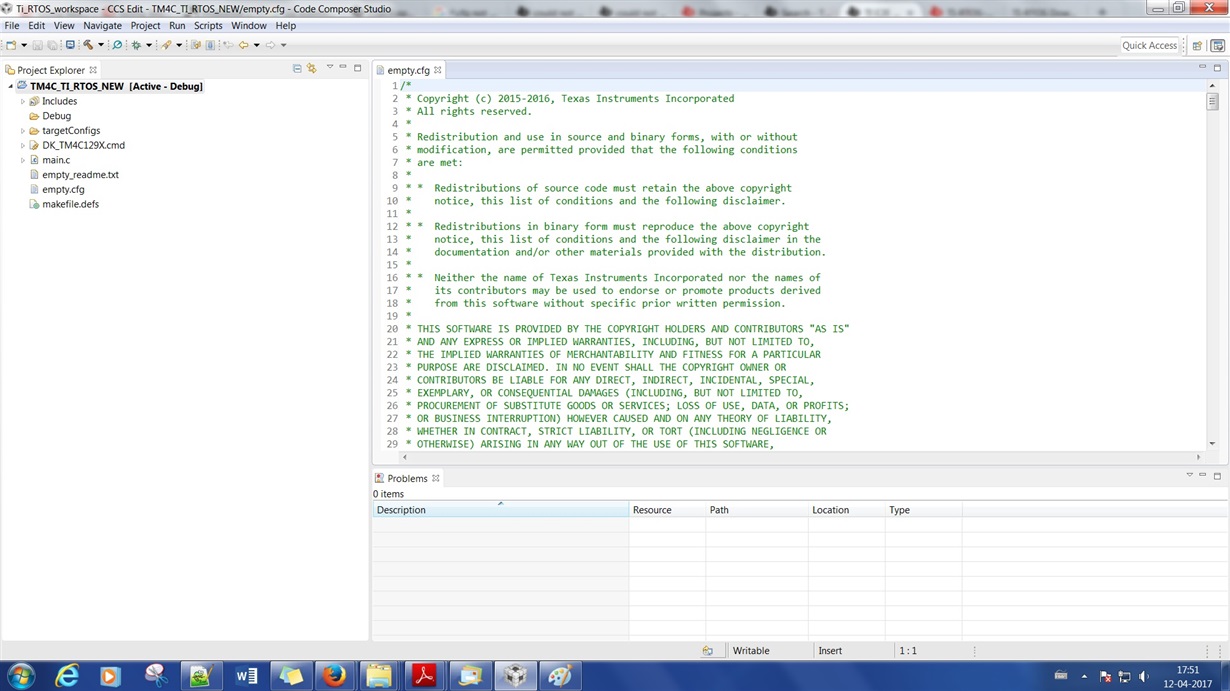Switch to the empty.cfg editor tab

[x=408, y=70]
